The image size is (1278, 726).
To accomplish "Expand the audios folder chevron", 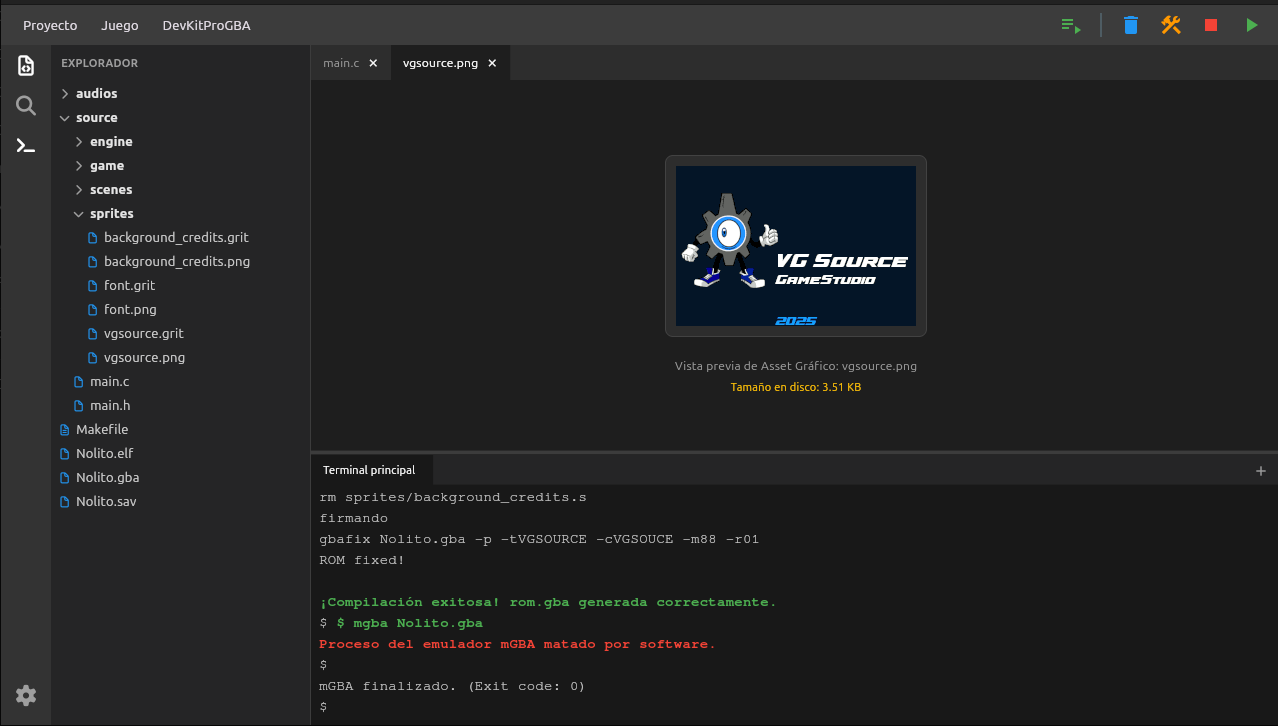I will [65, 94].
